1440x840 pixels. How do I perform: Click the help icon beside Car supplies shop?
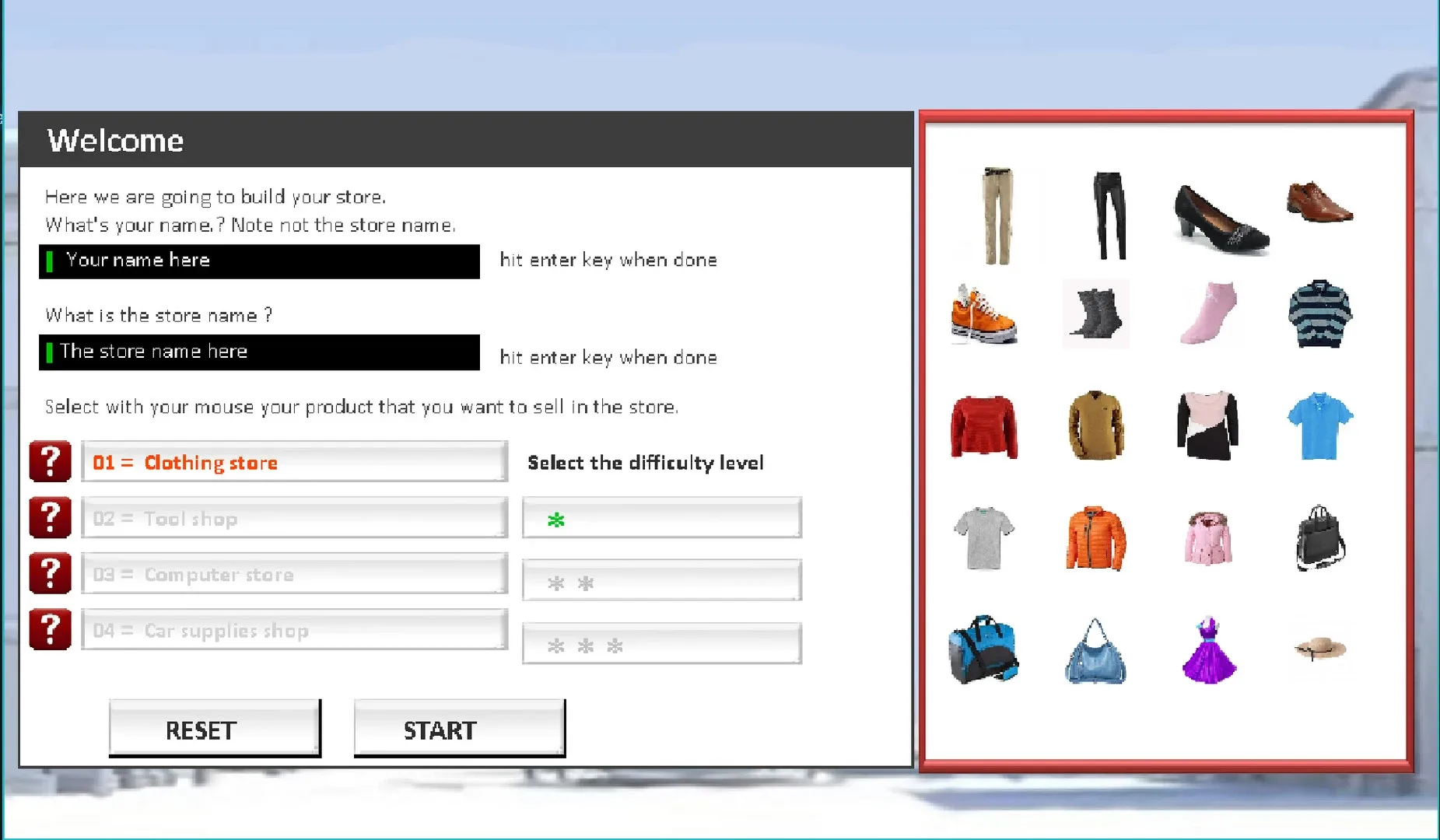(x=50, y=630)
